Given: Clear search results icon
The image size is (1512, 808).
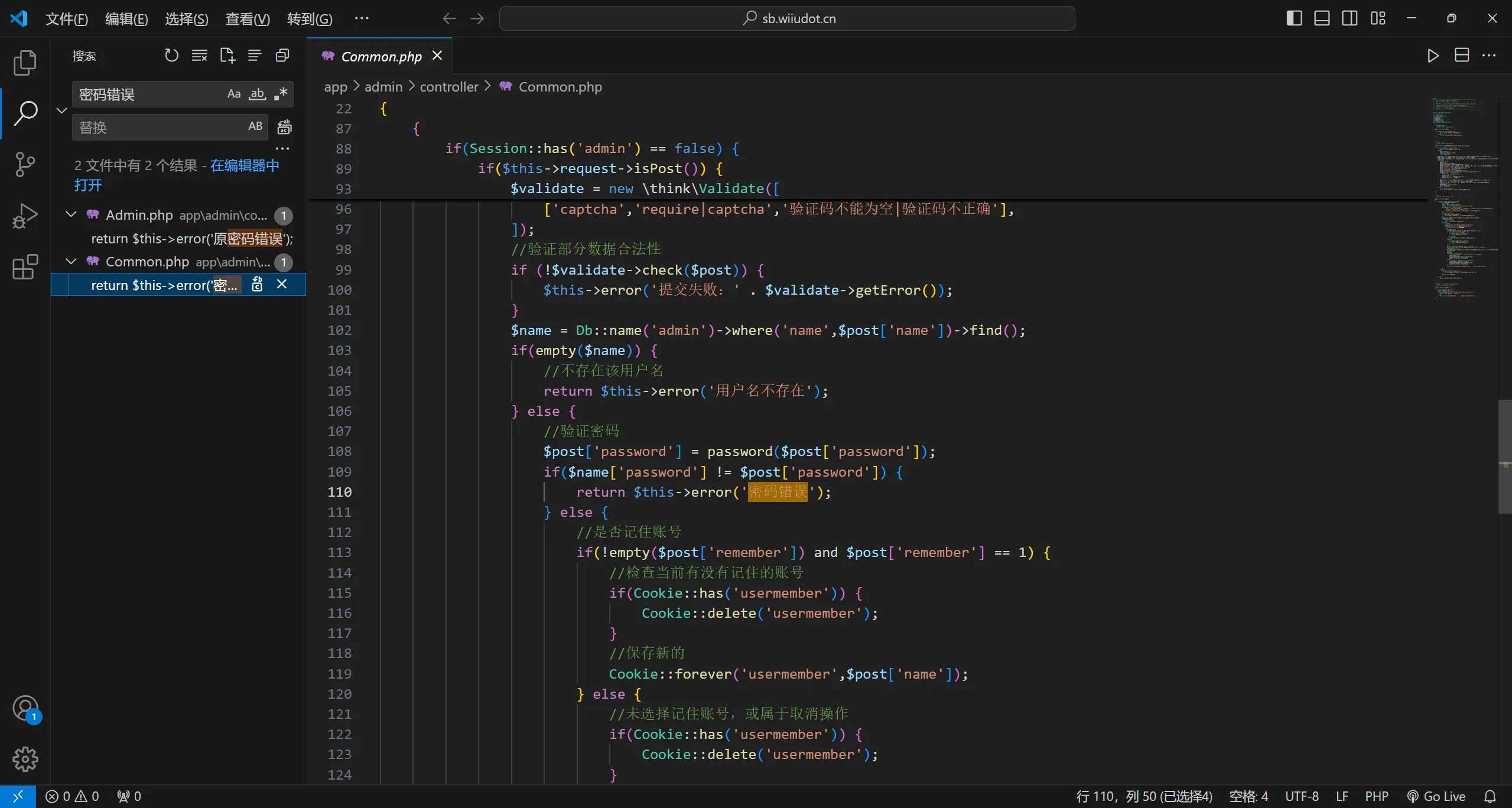Looking at the screenshot, I should click(x=199, y=56).
